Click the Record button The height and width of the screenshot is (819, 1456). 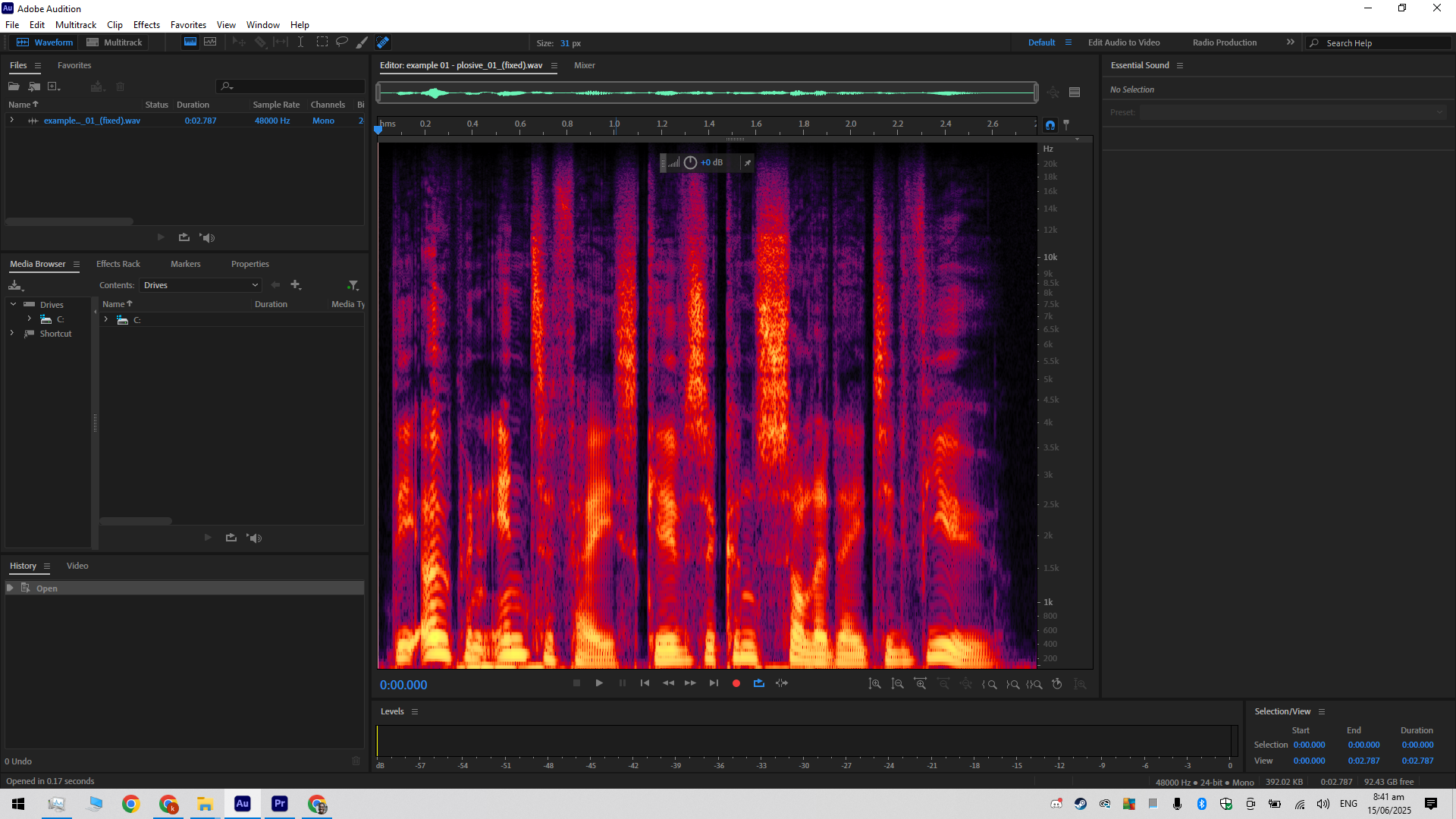pyautogui.click(x=736, y=683)
